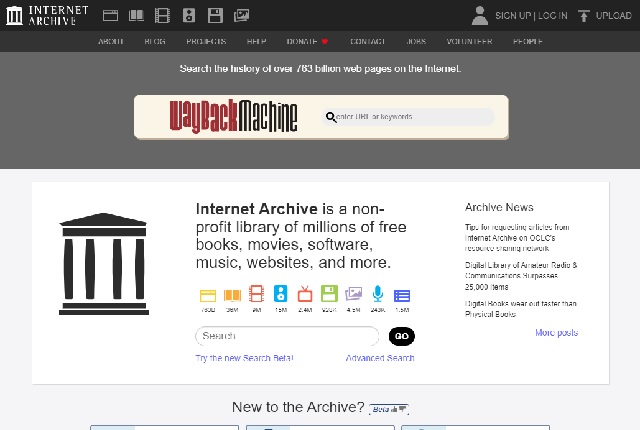This screenshot has height=430, width=640.
Task: Open the Audio (speaker) icon in top bar
Action: (x=189, y=16)
